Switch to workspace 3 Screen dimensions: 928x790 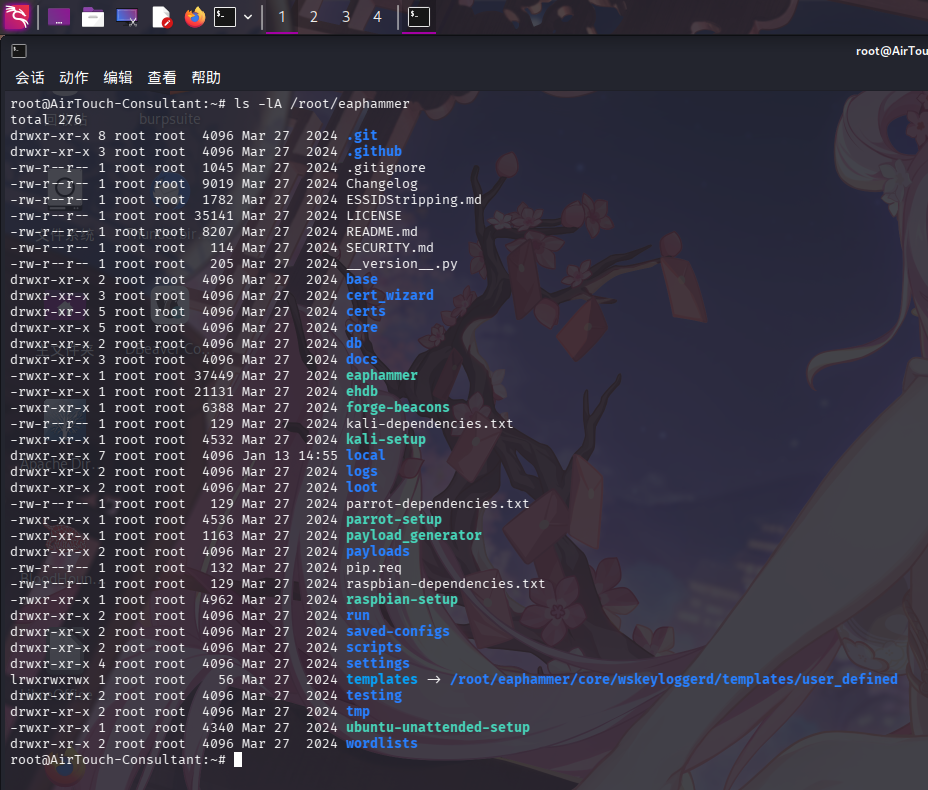pyautogui.click(x=346, y=17)
